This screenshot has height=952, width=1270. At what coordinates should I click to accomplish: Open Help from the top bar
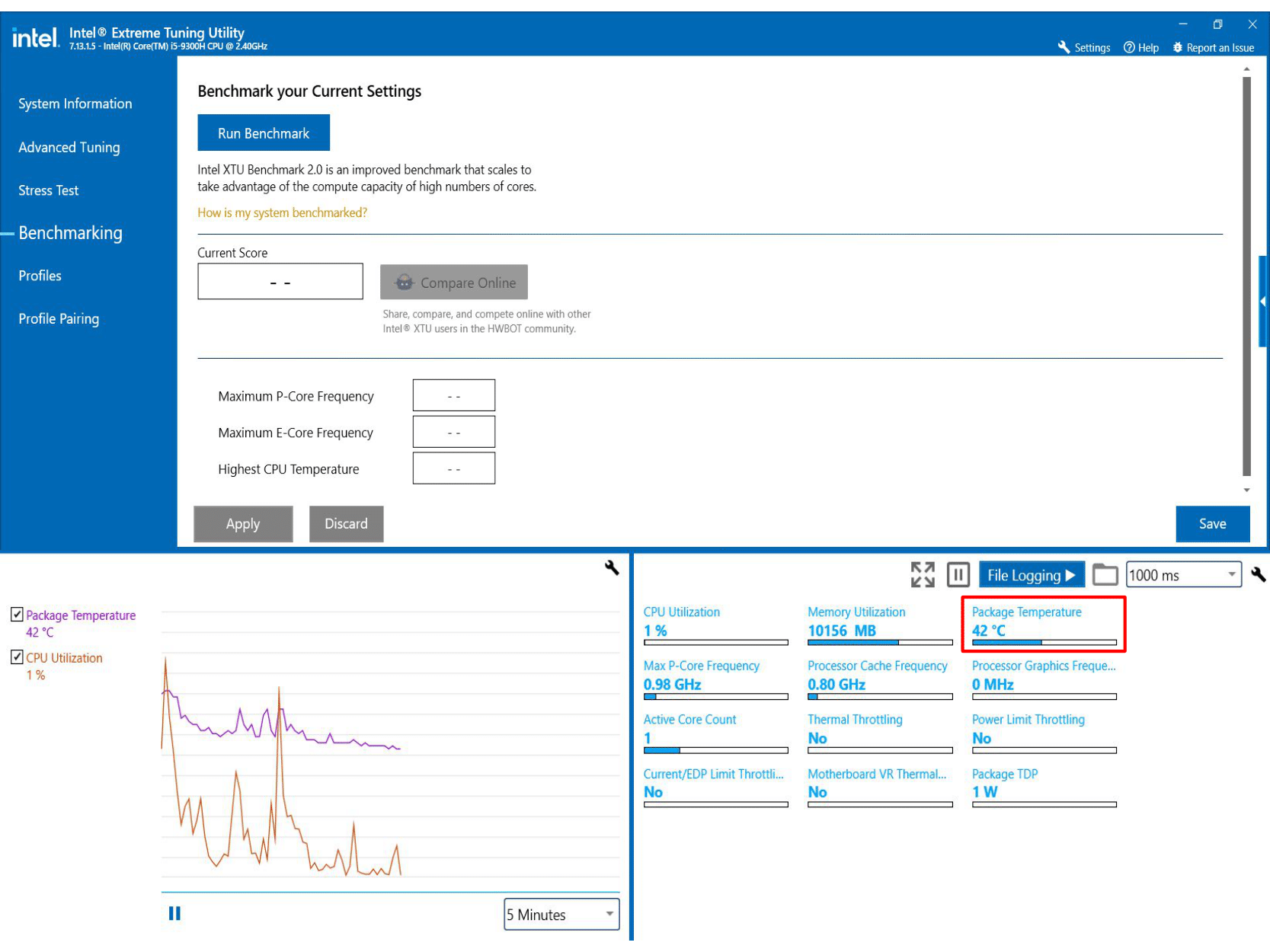(x=1140, y=47)
